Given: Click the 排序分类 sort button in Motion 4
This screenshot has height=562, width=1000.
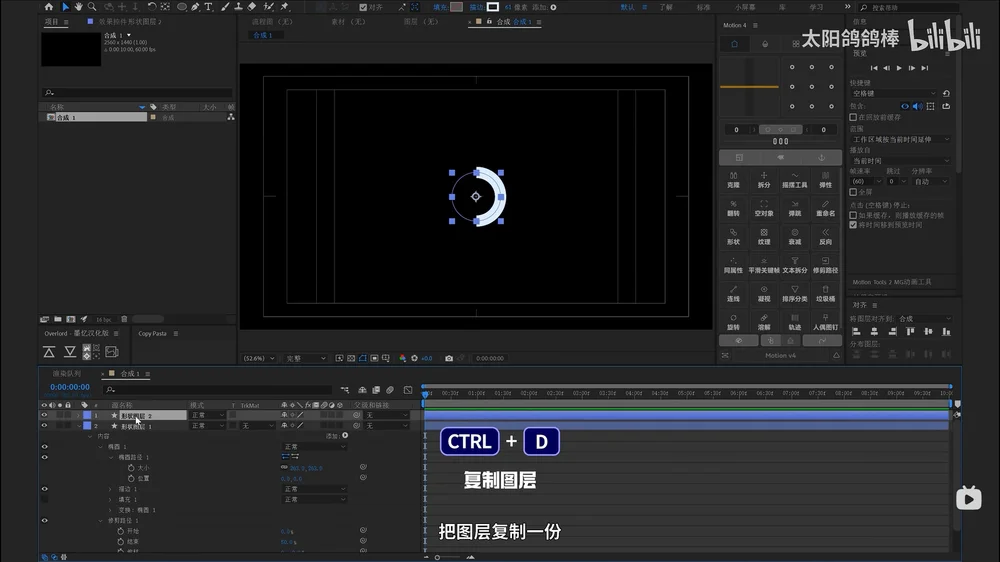Looking at the screenshot, I should (795, 293).
